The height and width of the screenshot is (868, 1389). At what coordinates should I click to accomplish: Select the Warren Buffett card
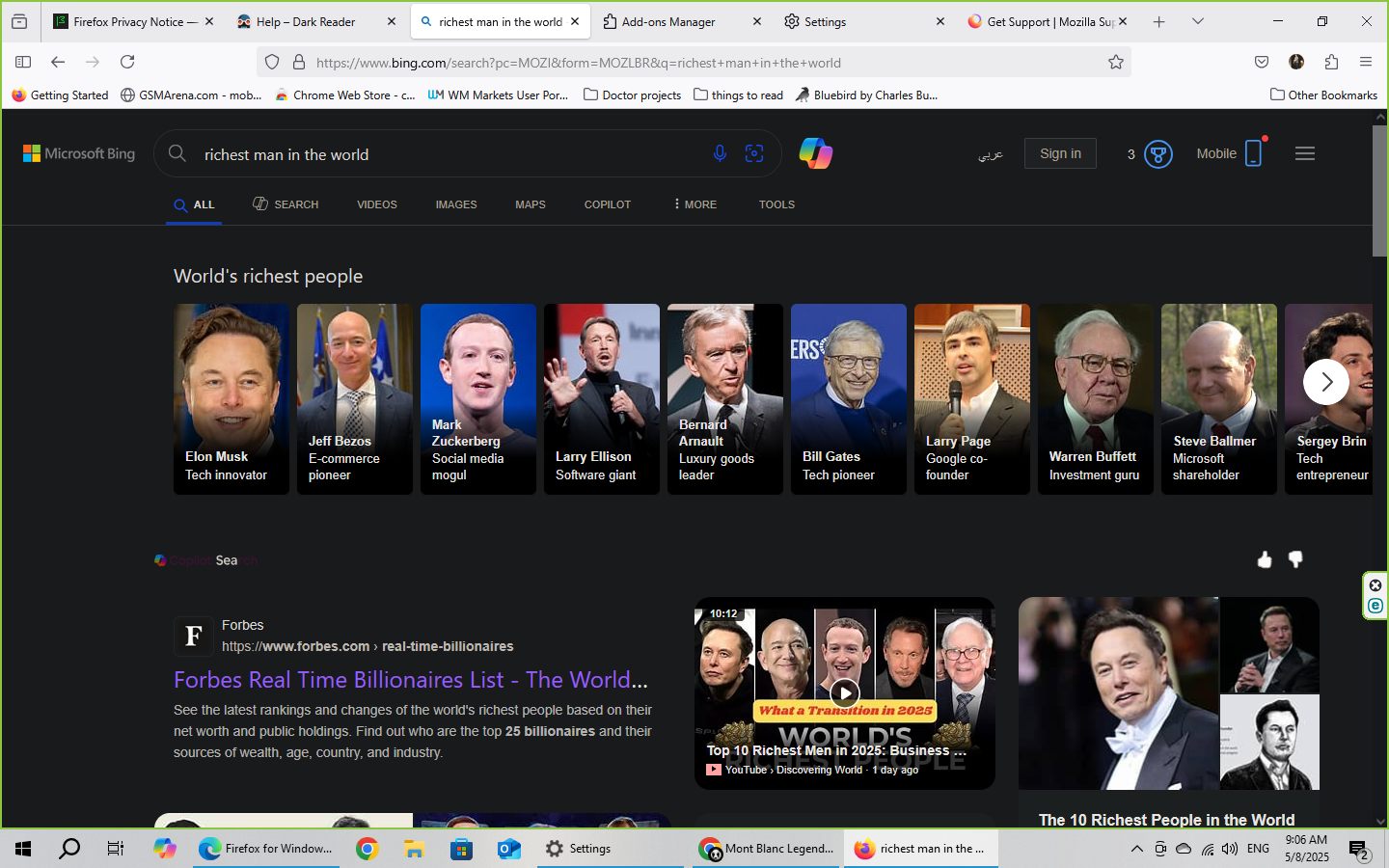[x=1096, y=399]
